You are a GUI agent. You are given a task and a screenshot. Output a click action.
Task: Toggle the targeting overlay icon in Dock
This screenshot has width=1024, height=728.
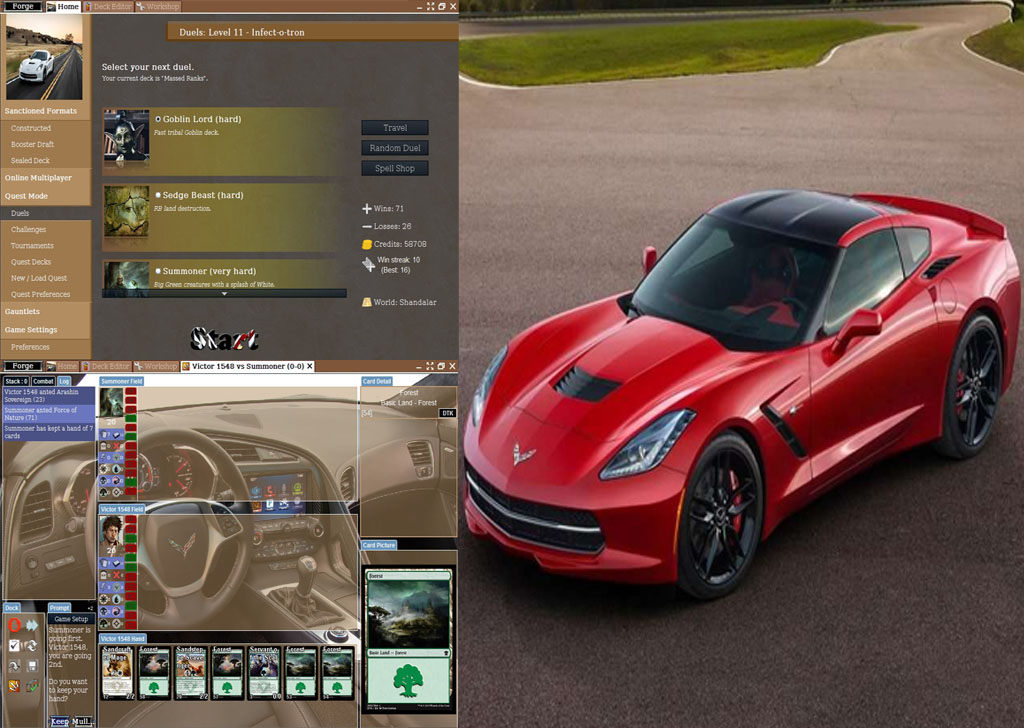33,685
